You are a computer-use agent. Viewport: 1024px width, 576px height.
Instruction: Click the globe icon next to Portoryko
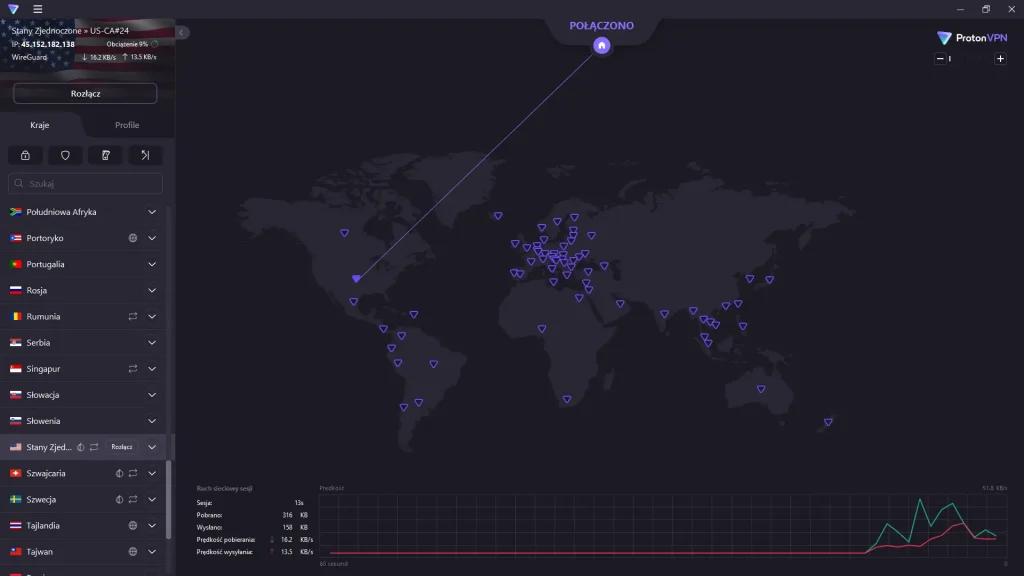133,238
